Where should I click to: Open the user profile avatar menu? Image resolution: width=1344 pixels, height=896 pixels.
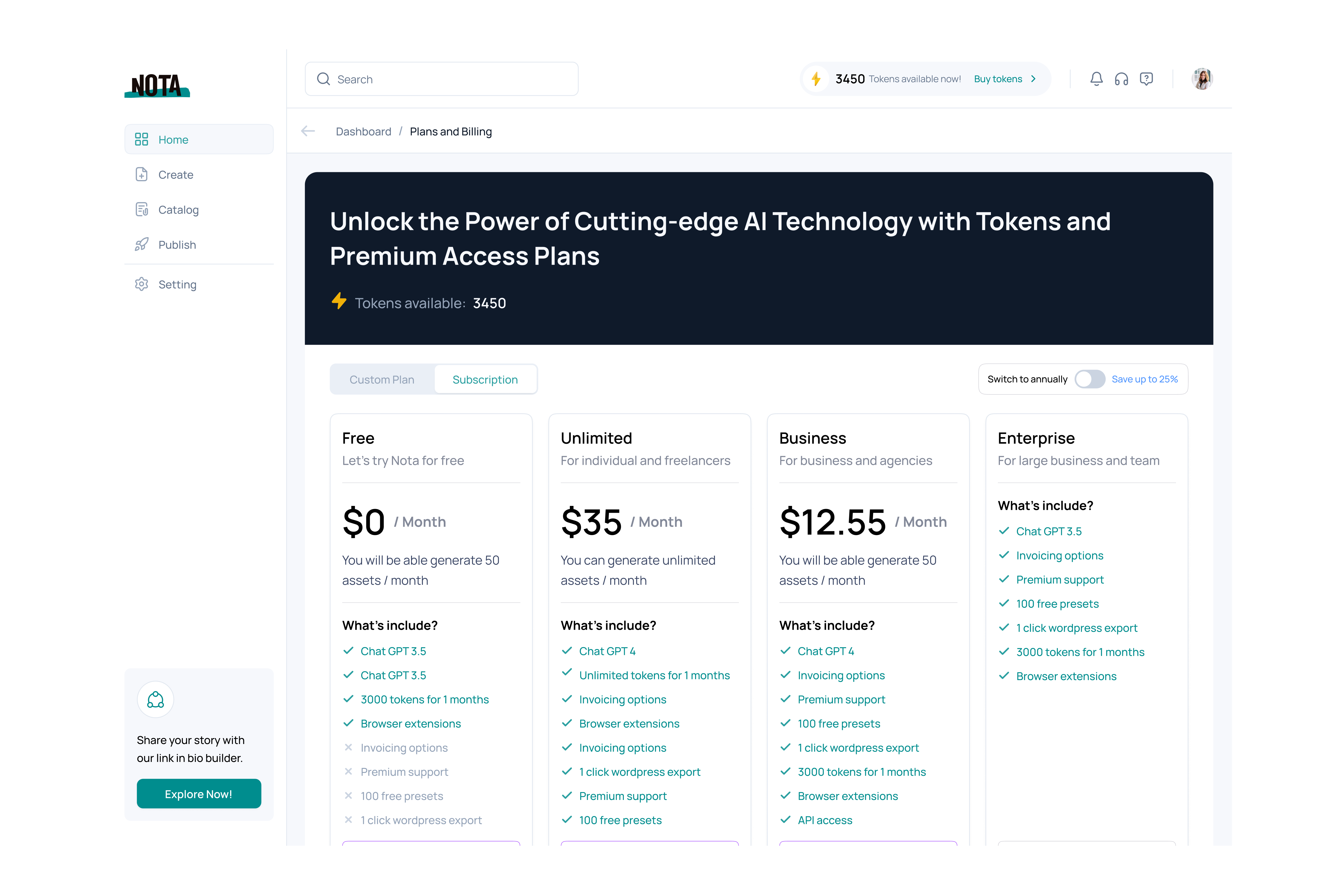tap(1202, 79)
